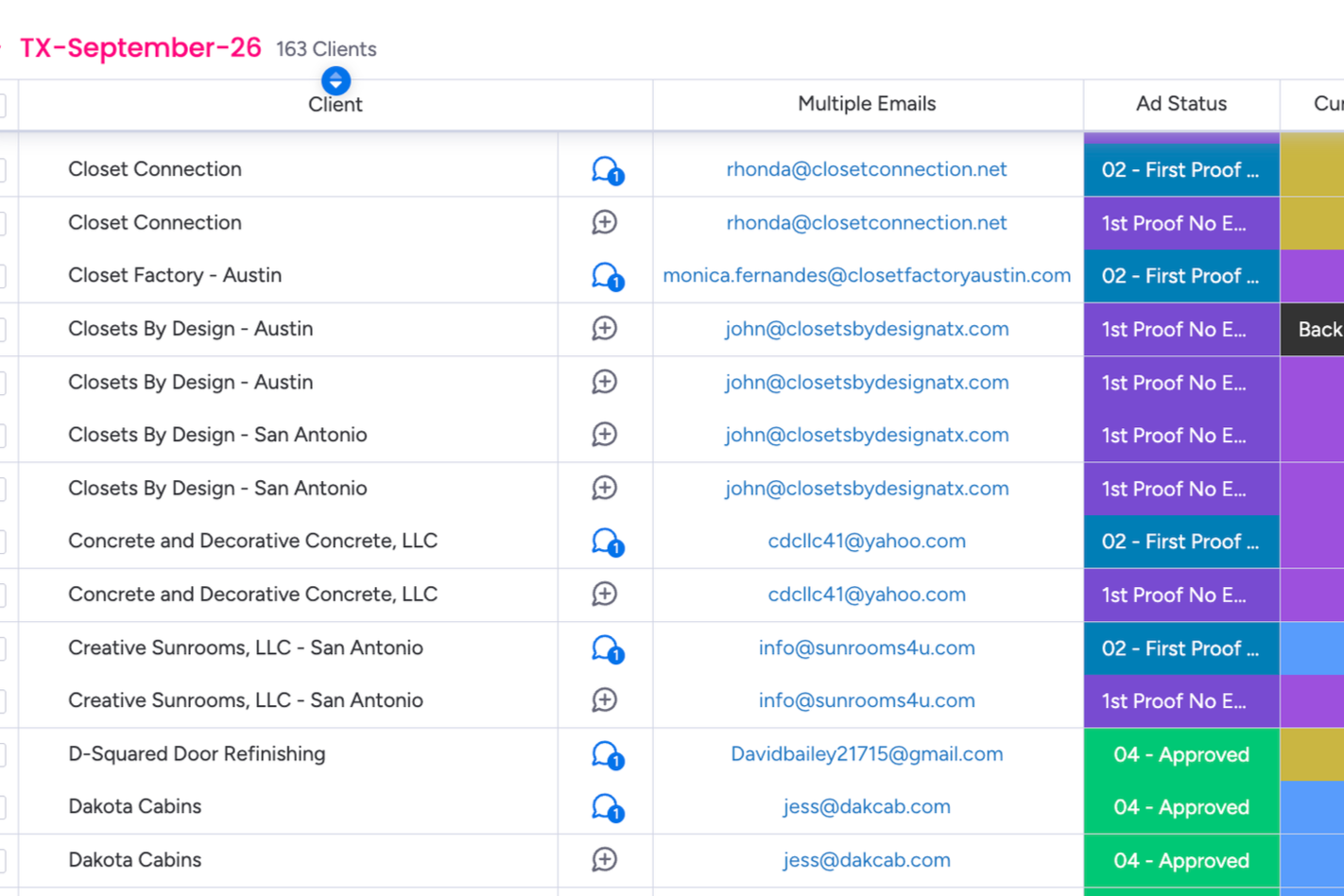Select Closet Connection name in 1st Proof No E row
1344x896 pixels.
tap(155, 222)
